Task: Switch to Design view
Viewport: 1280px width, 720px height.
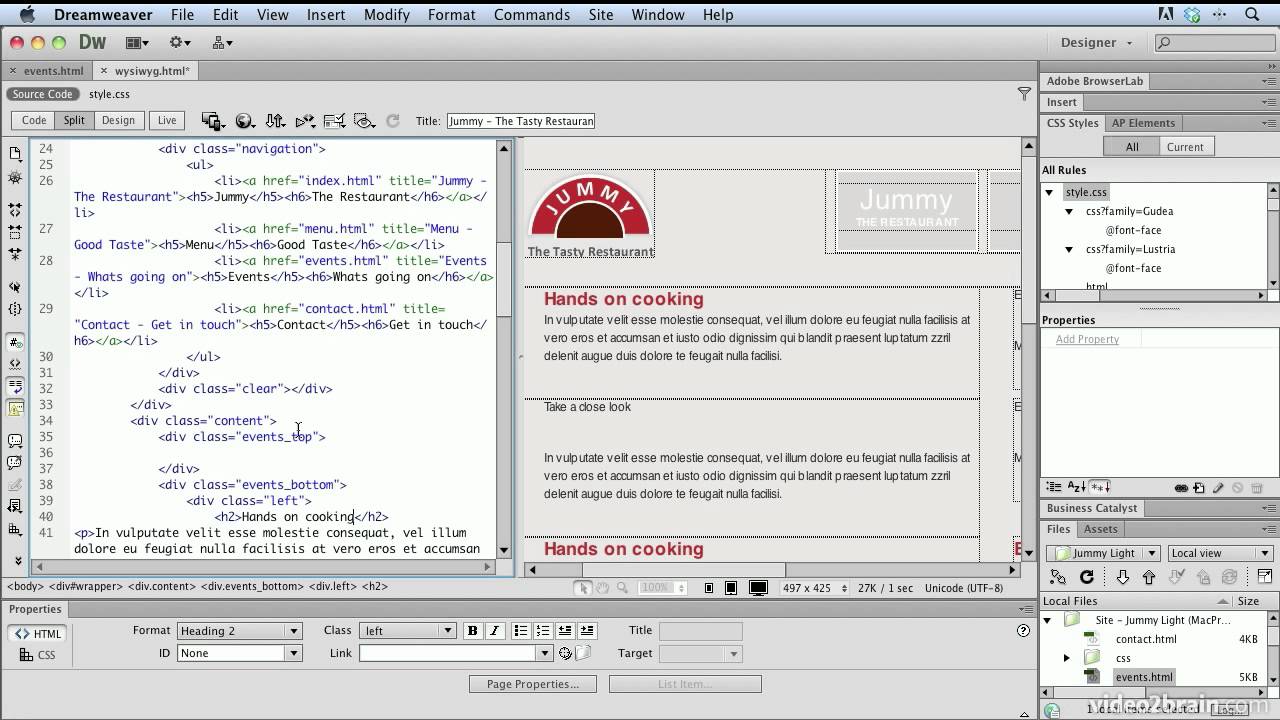Action: click(x=118, y=120)
